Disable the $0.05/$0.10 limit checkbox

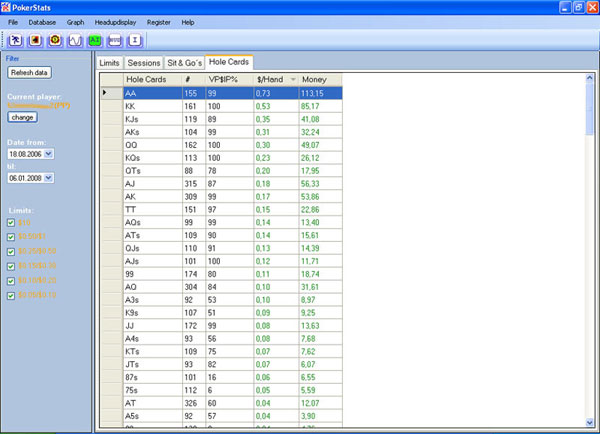point(11,295)
